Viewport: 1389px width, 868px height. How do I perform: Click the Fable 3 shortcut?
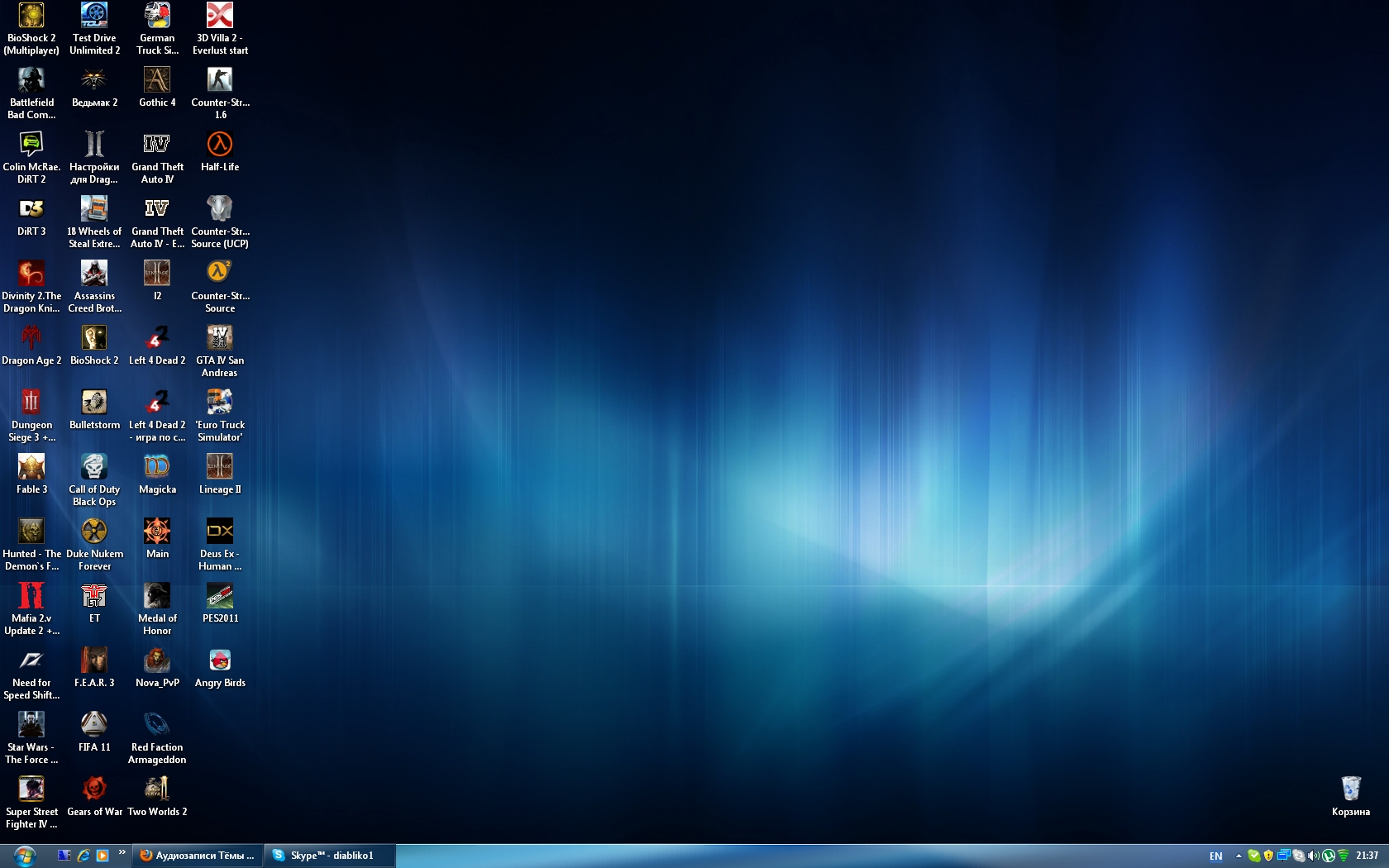click(x=31, y=475)
